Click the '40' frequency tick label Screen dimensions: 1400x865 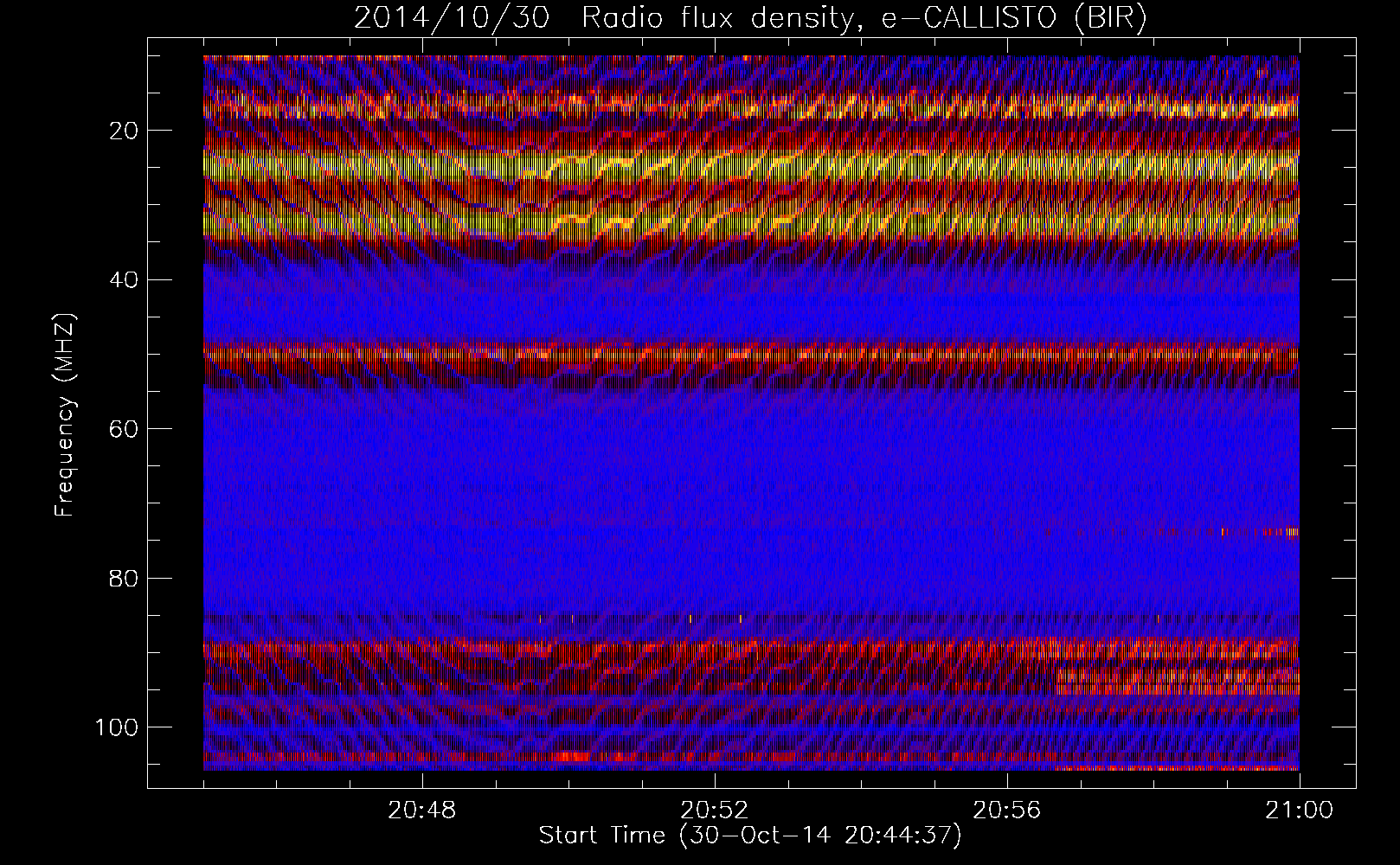coord(124,279)
